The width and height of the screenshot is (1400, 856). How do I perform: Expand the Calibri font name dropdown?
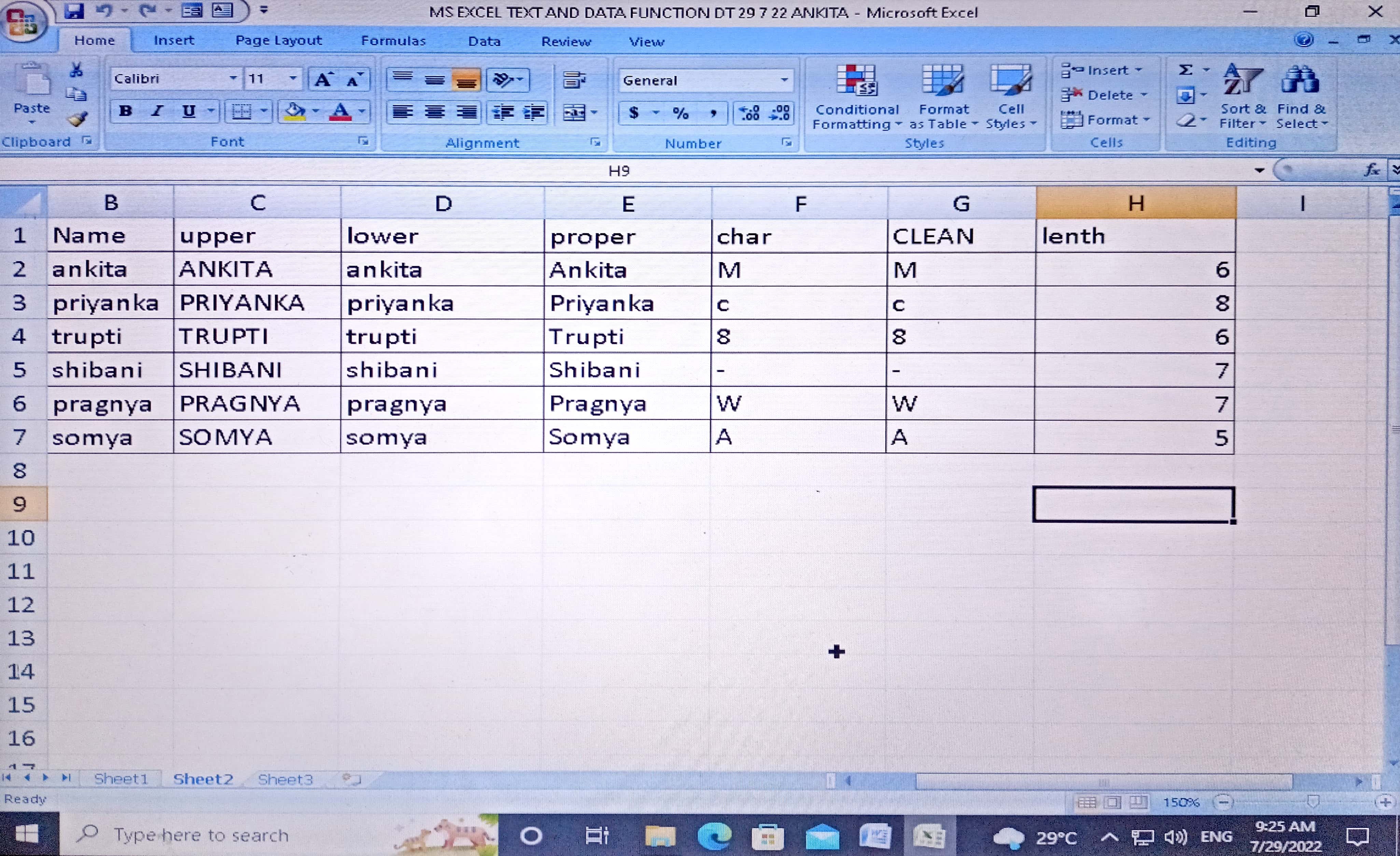(x=233, y=79)
